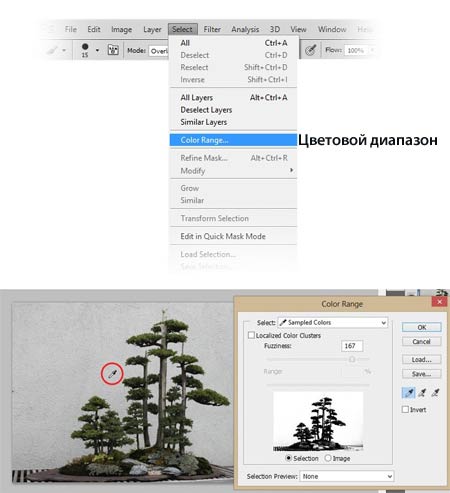The width and height of the screenshot is (450, 493).
Task: Click Cancel in Color Range dialog
Action: [422, 342]
